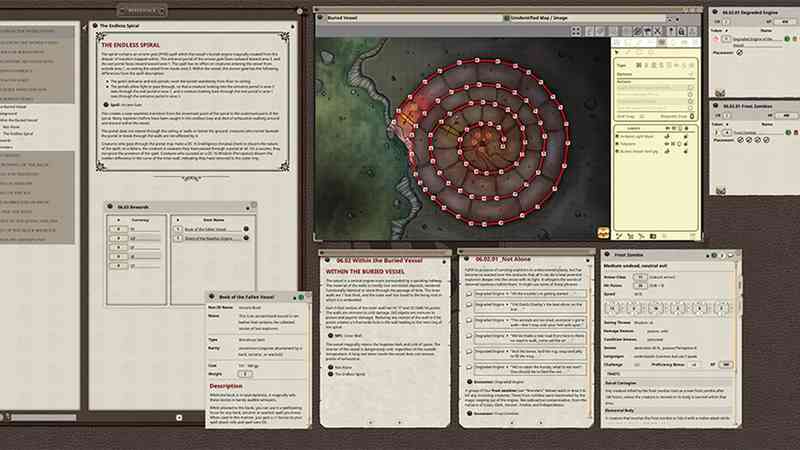Viewport: 800px width, 450px height.
Task: Open The Endless Spiral link icon in Buried Vessel story
Action: [x=328, y=375]
